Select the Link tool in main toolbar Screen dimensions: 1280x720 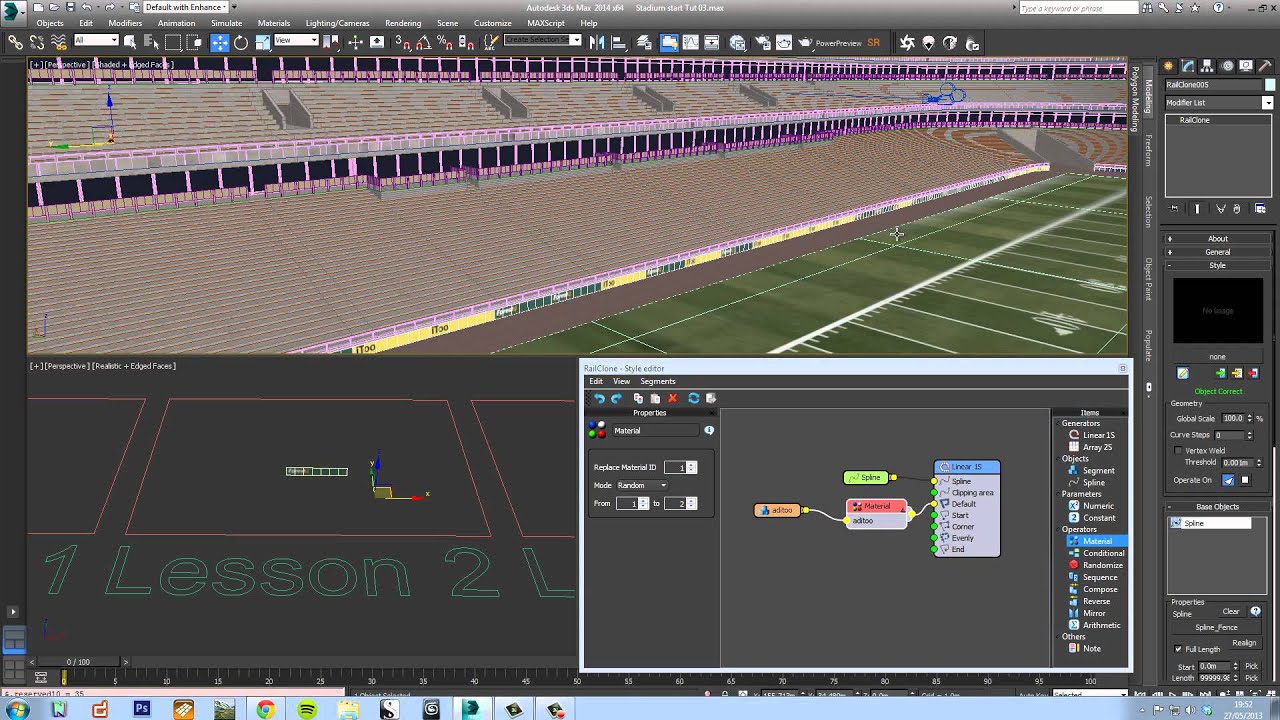(x=15, y=42)
